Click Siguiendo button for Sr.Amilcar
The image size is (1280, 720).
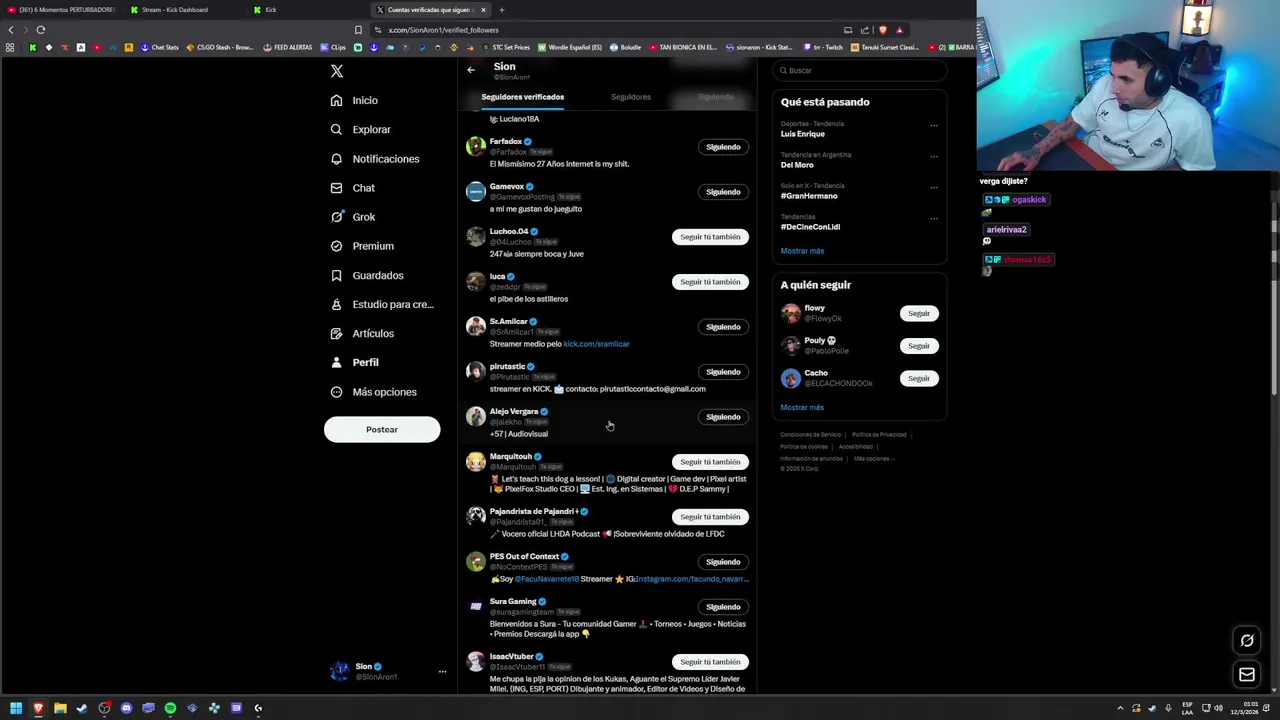pos(723,327)
